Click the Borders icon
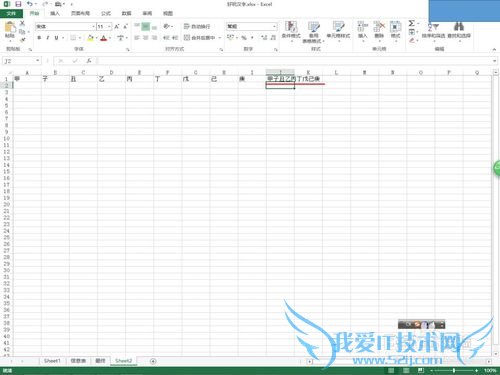This screenshot has height=375, width=500. [73, 38]
